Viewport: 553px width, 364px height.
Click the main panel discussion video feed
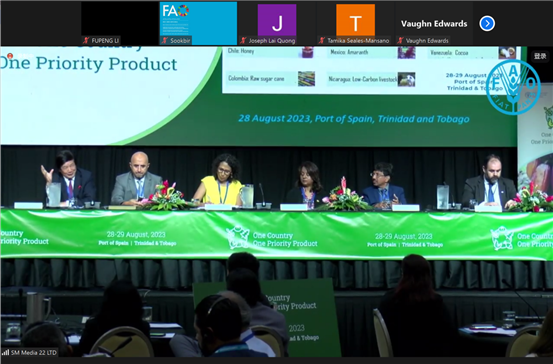tap(276, 202)
